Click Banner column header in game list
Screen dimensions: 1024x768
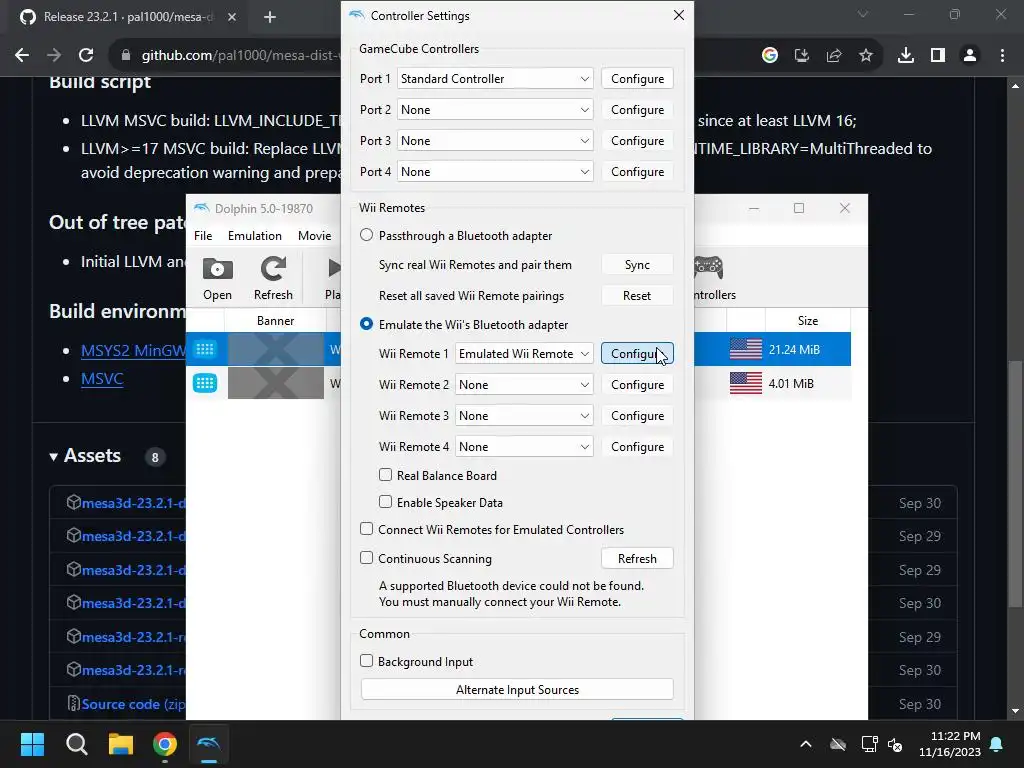point(275,321)
